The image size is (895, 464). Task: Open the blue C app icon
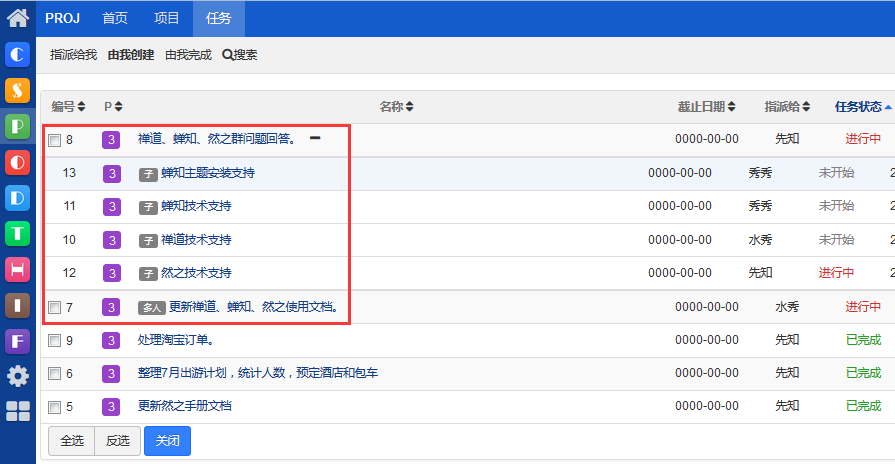tap(18, 54)
